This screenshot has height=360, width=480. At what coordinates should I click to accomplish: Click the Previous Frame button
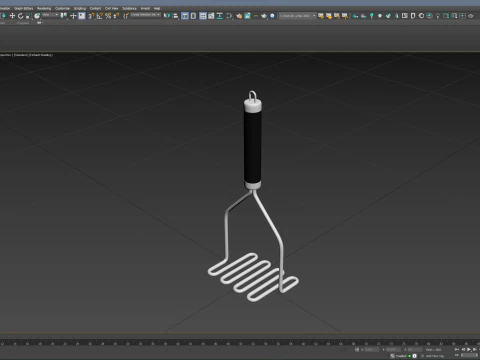[463, 349]
